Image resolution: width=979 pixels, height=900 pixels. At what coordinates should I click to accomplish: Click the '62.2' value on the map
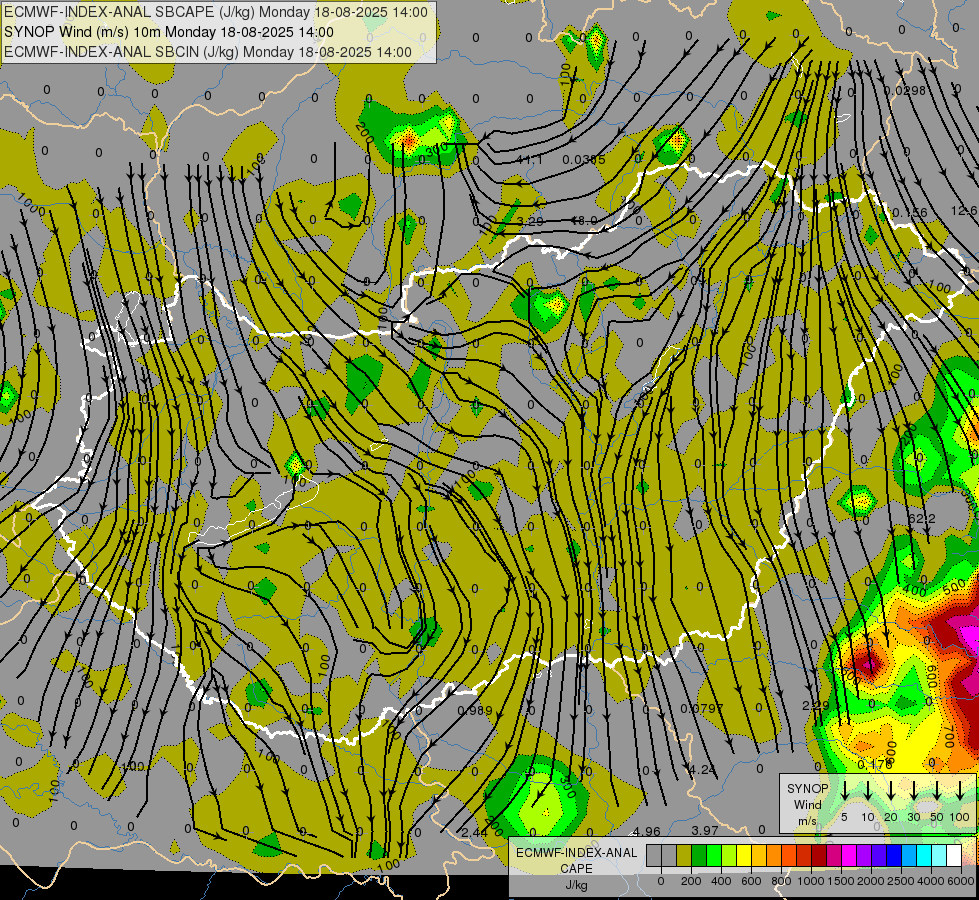click(922, 519)
